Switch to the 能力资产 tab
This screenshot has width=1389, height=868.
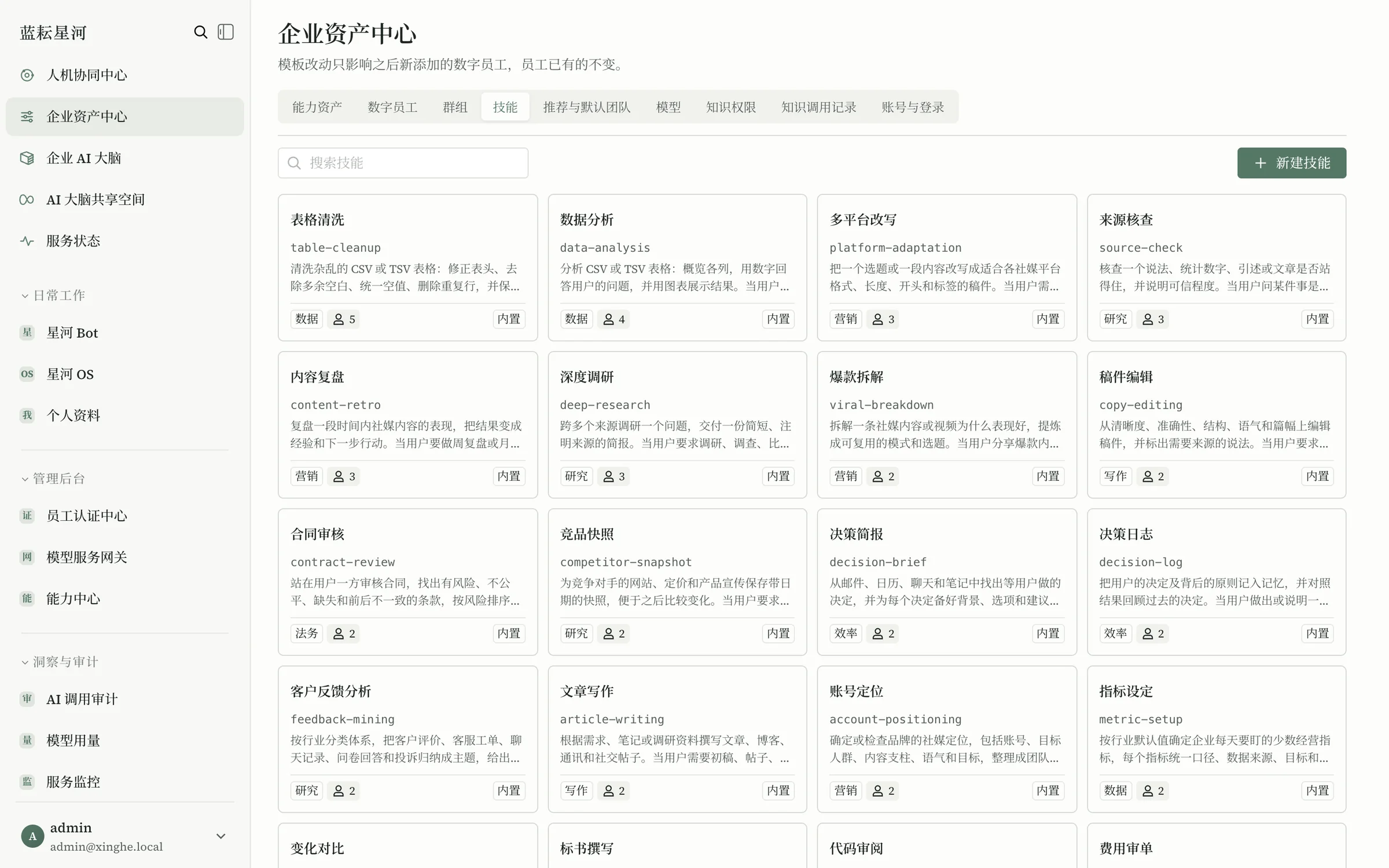tap(317, 107)
